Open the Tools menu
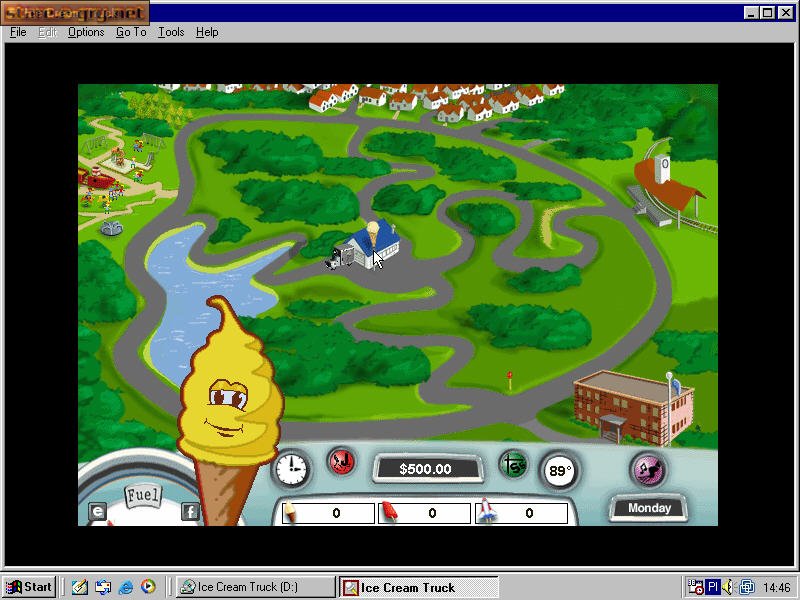The height and width of the screenshot is (600, 800). [x=171, y=32]
